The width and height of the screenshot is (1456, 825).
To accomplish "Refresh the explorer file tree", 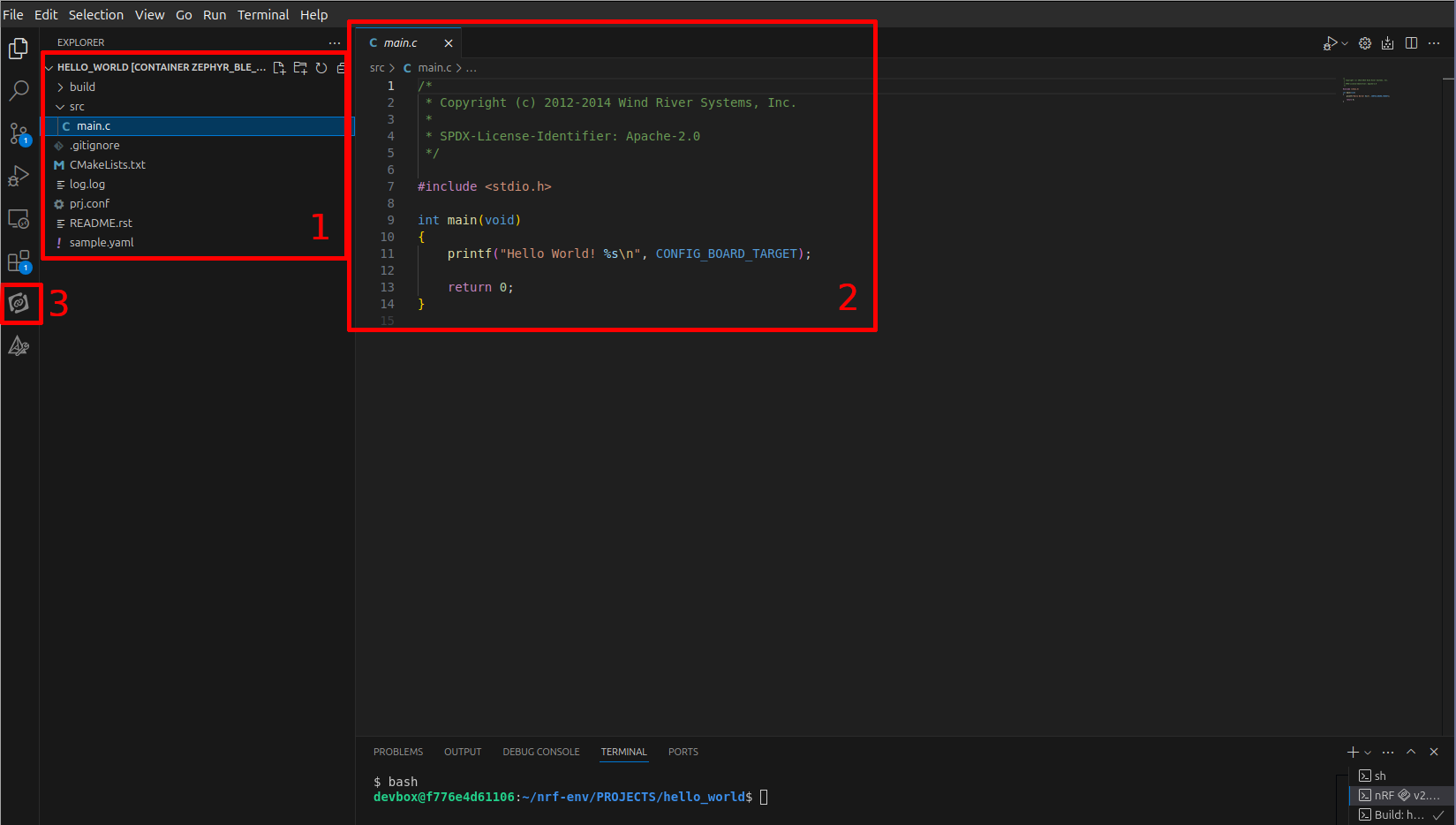I will tap(321, 67).
